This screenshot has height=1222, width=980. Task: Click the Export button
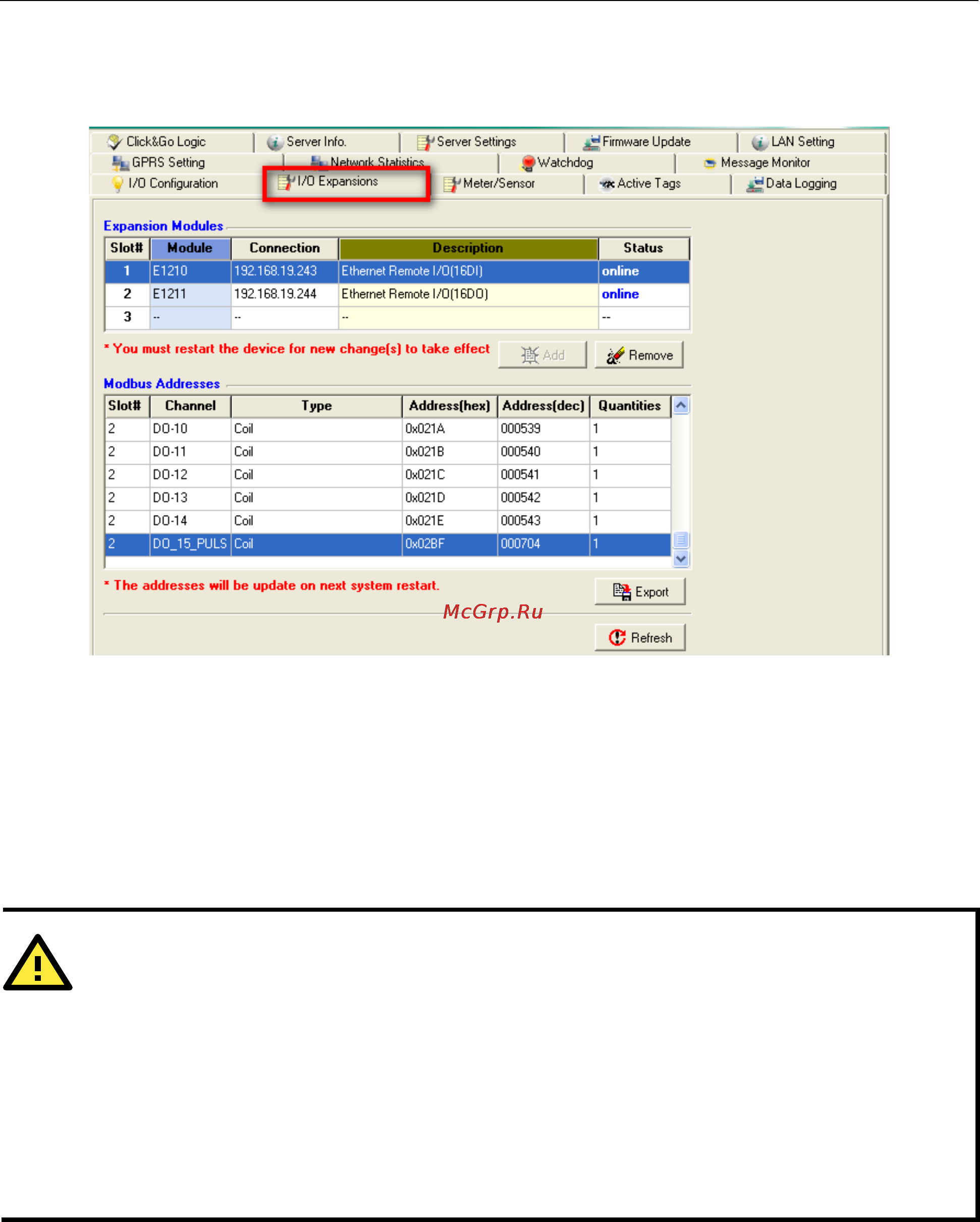[640, 592]
